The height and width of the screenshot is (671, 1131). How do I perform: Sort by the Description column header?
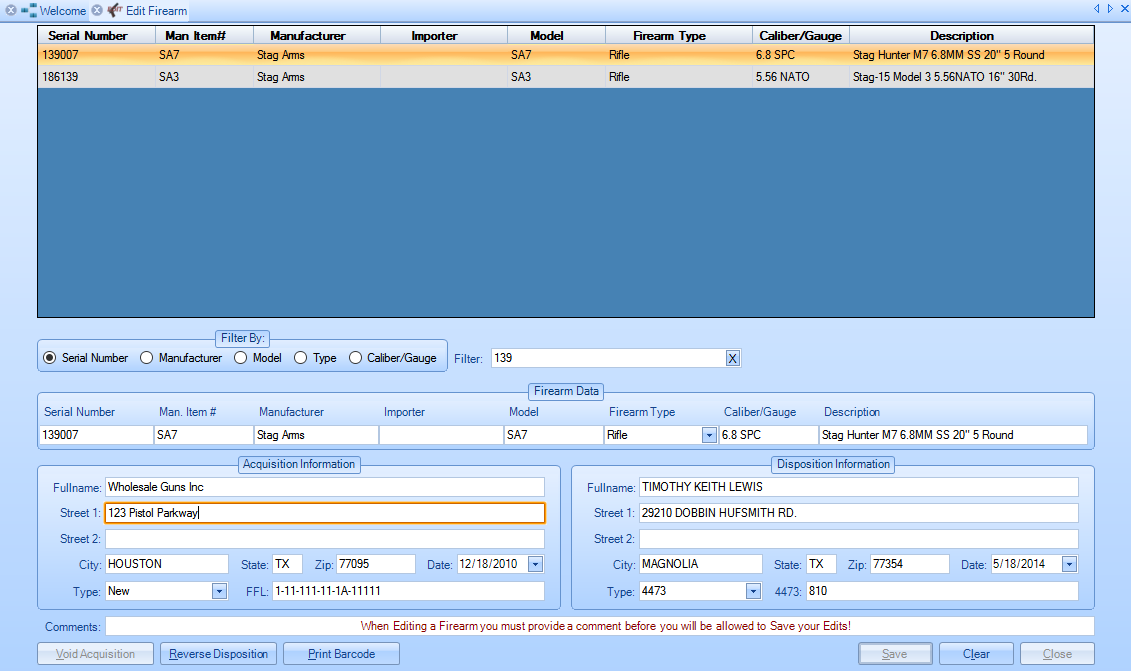pyautogui.click(x=972, y=35)
